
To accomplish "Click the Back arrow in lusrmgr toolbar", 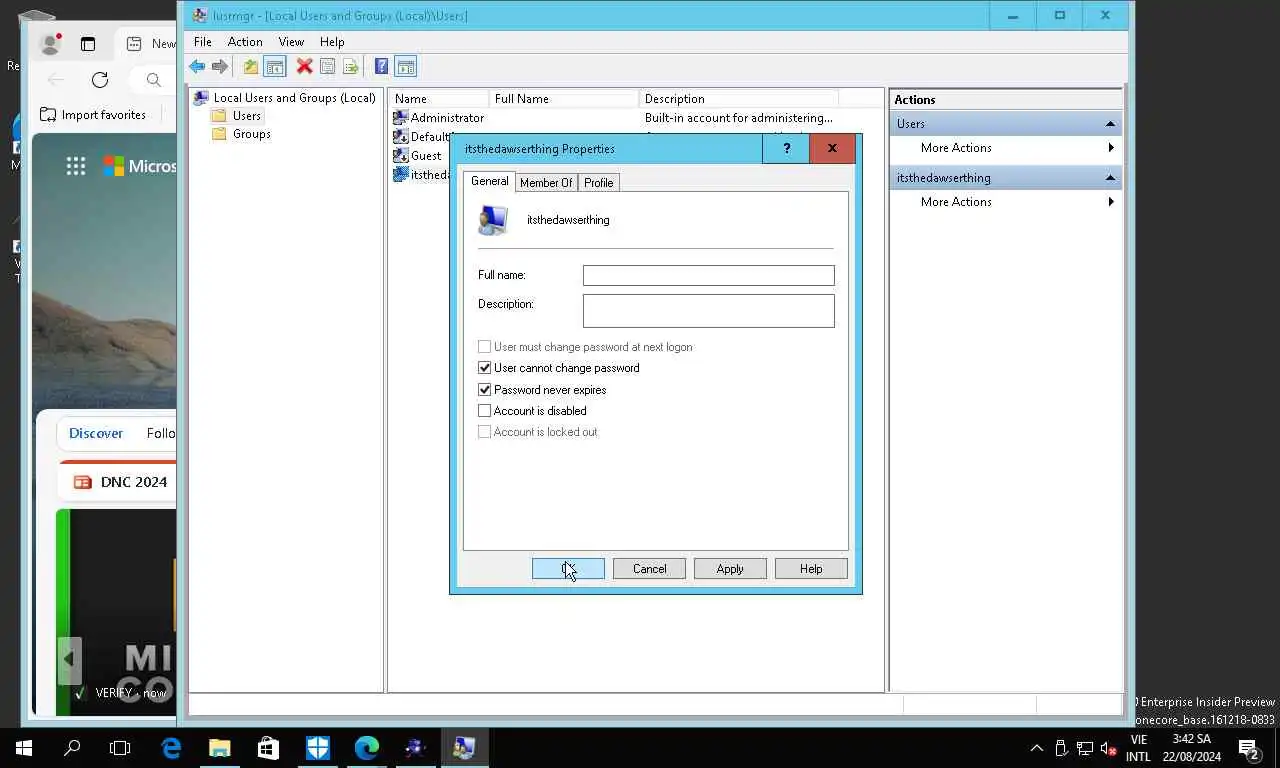I will (197, 67).
